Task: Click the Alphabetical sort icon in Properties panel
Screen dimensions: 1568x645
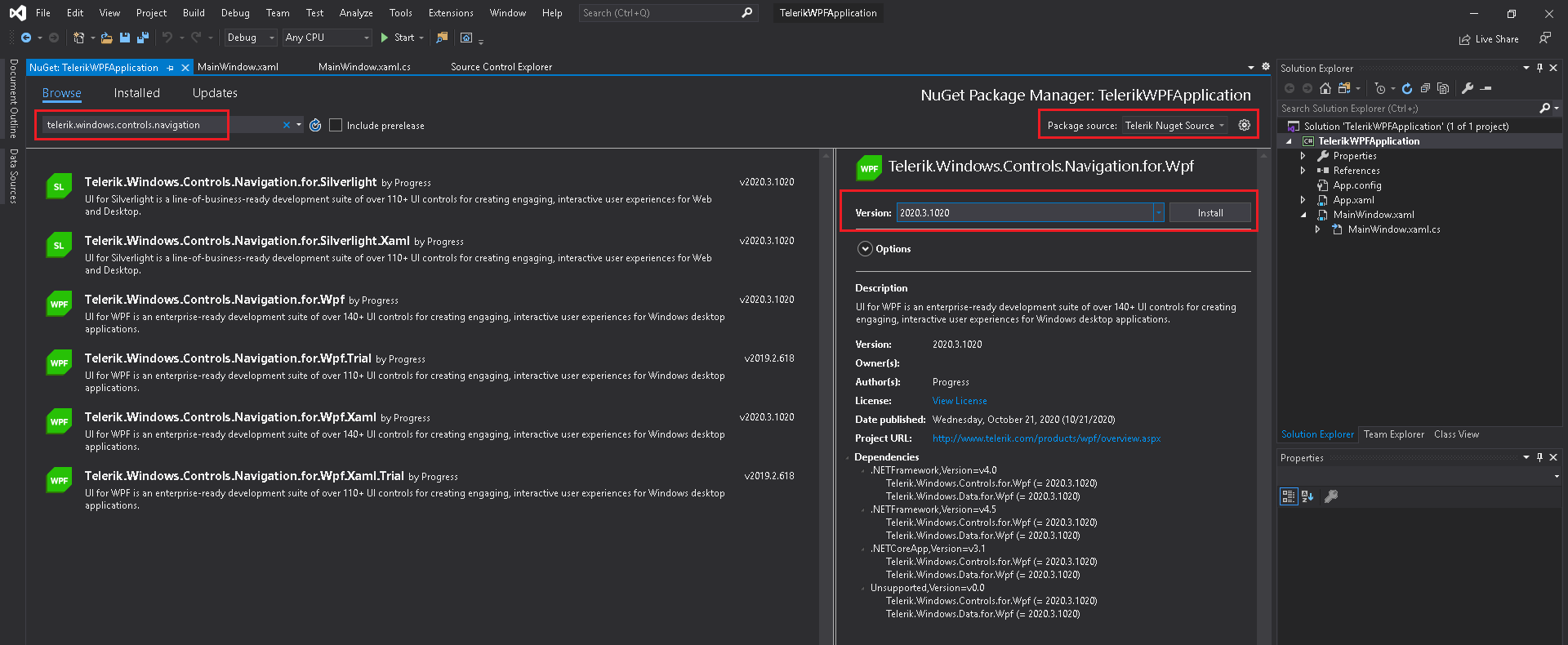Action: click(1307, 496)
